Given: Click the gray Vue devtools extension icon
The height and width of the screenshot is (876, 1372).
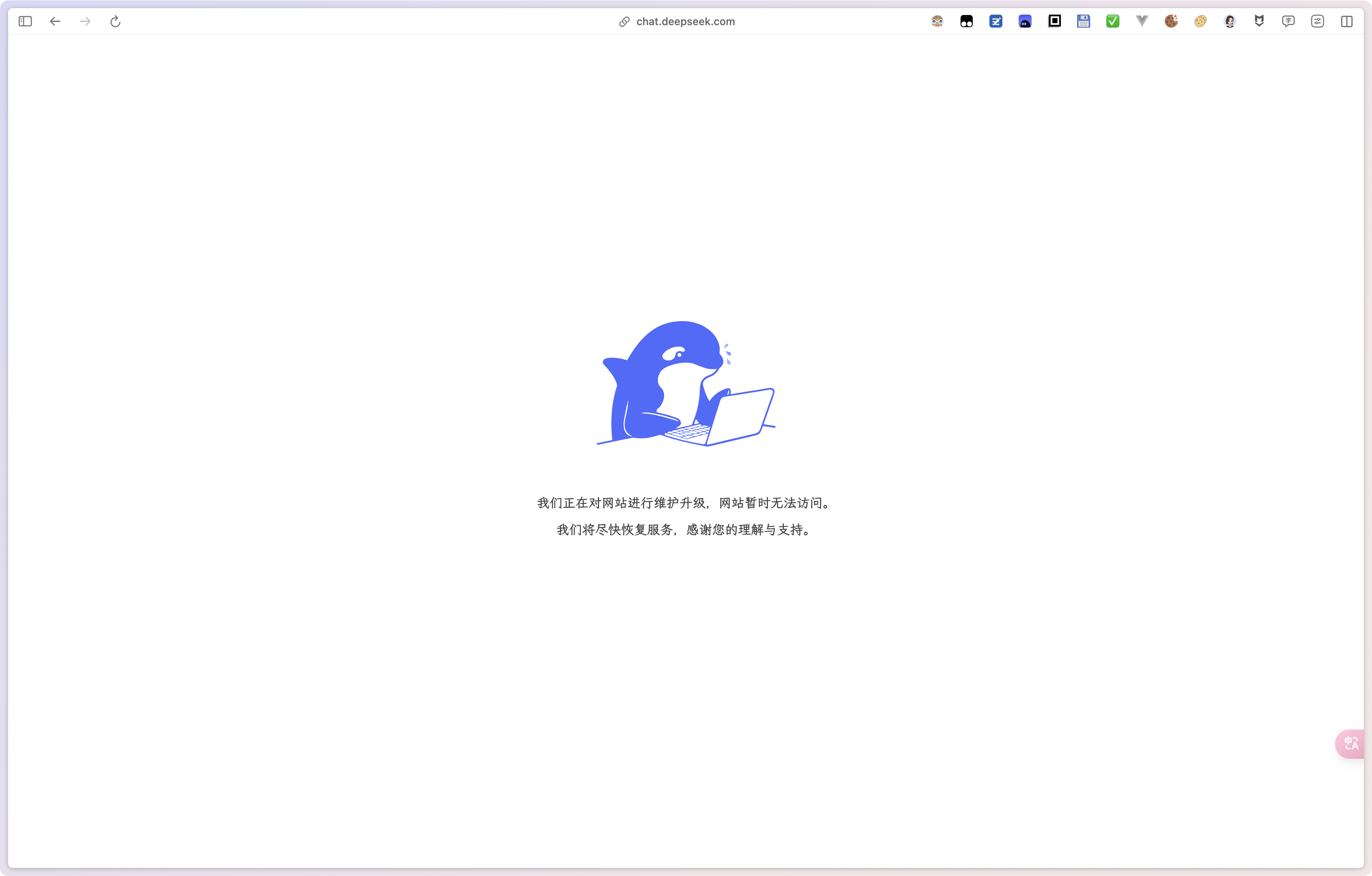Looking at the screenshot, I should click(x=1142, y=22).
